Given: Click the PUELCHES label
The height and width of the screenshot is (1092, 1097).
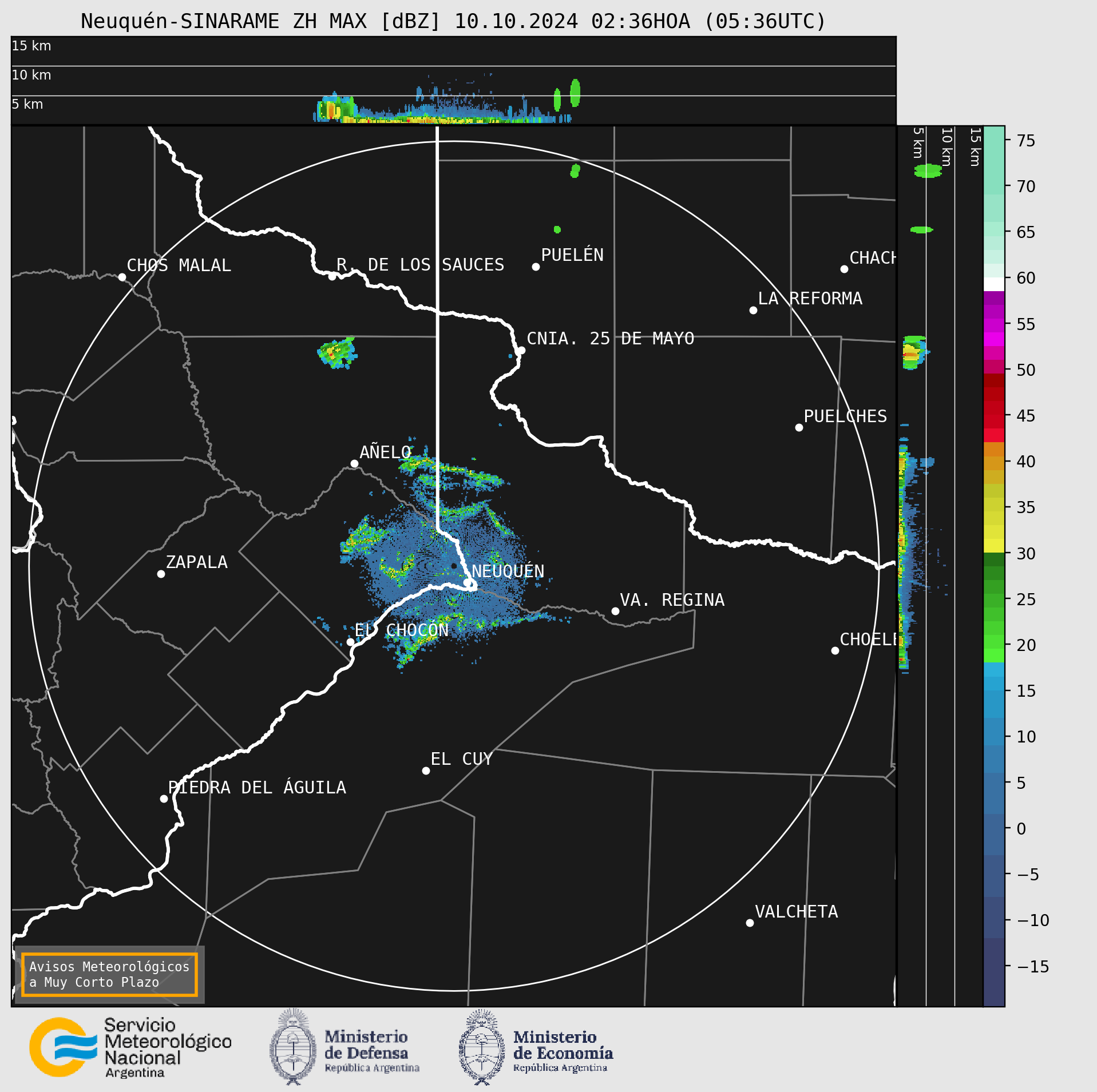Looking at the screenshot, I should click(x=845, y=416).
